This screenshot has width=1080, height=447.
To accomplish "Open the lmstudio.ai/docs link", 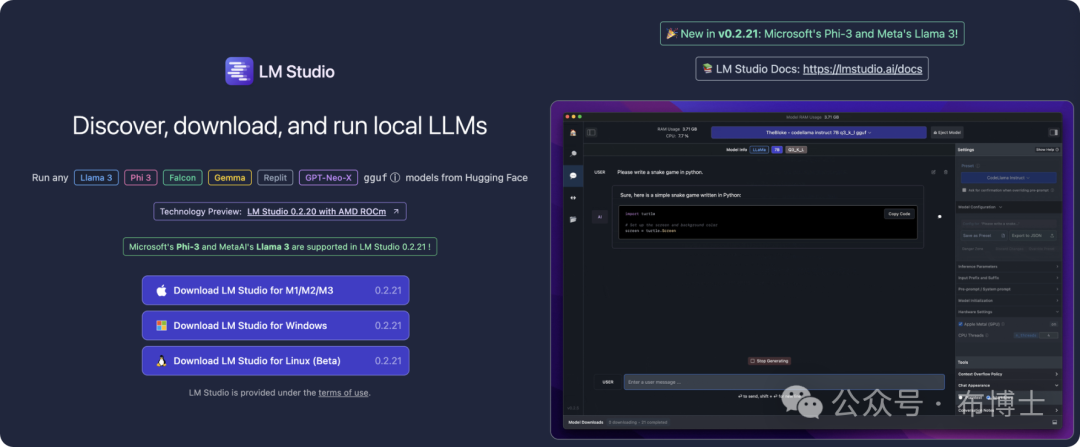I will pyautogui.click(x=862, y=69).
